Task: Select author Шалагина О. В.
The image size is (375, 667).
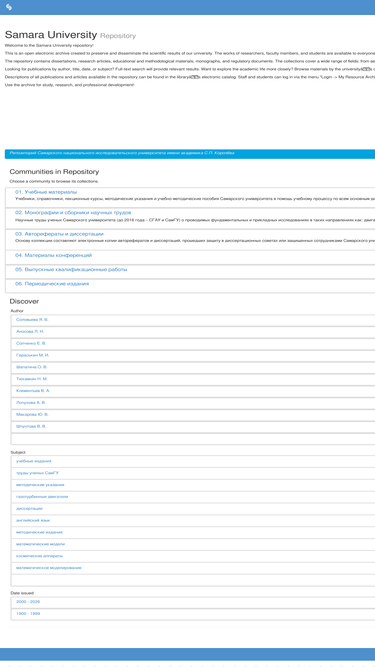Action: 32,367
